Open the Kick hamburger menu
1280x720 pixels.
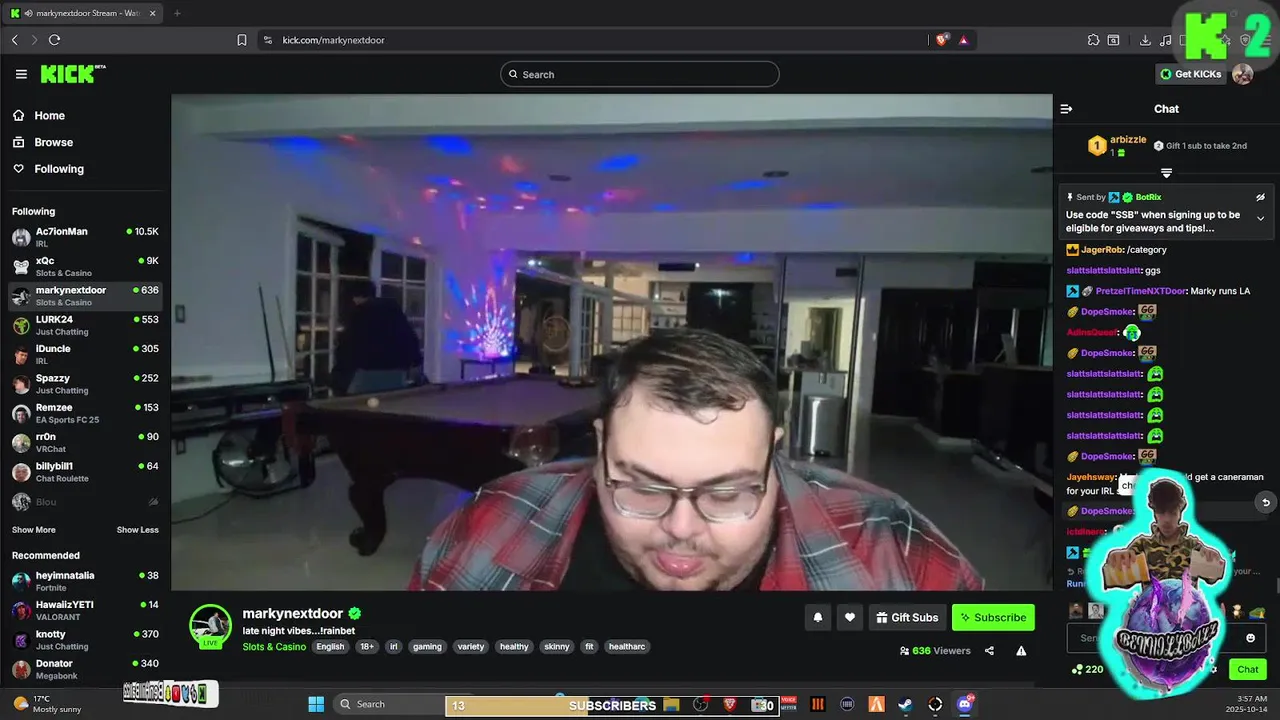coord(21,74)
